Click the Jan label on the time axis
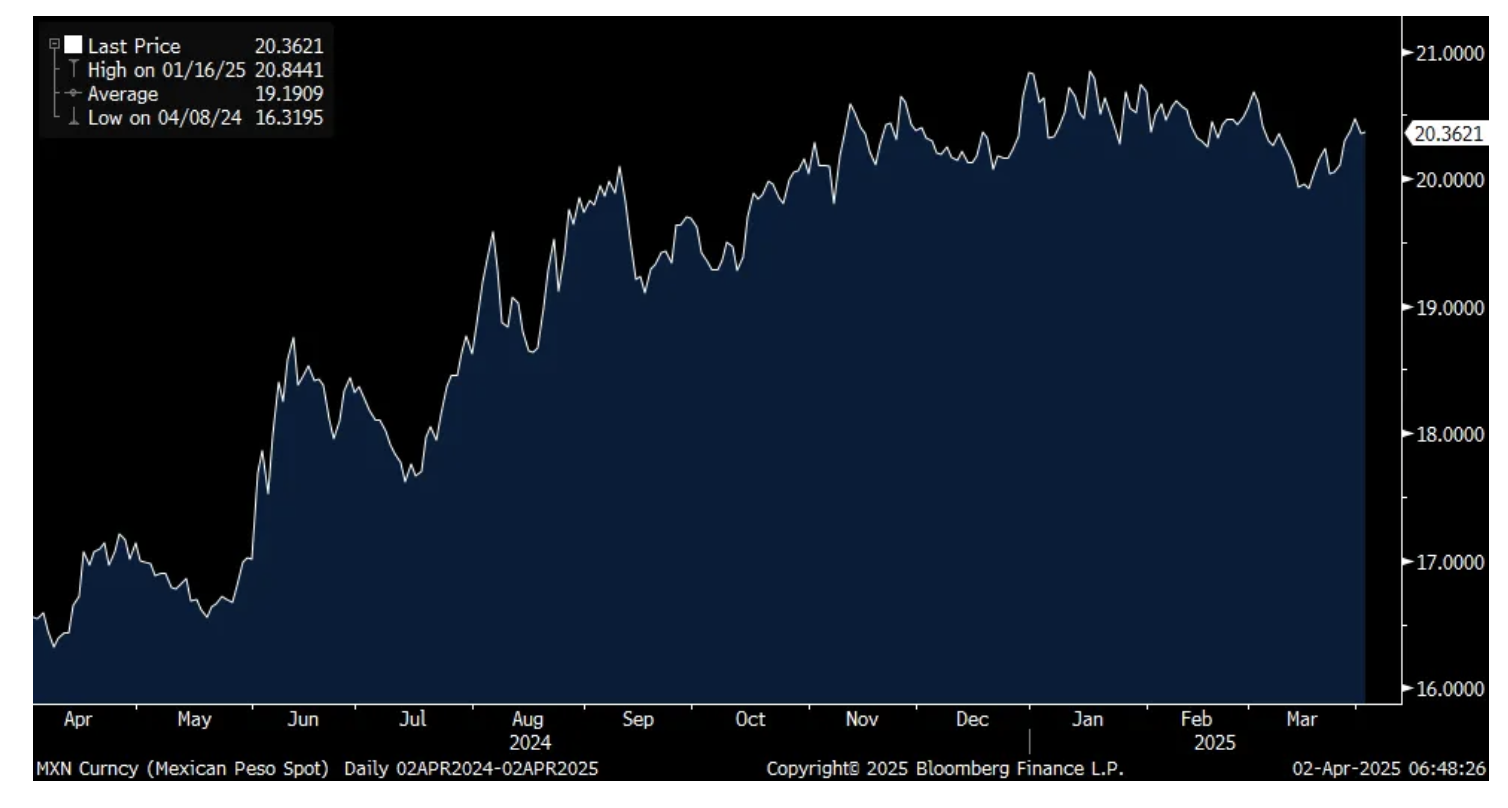The width and height of the screenshot is (1508, 808). click(x=1088, y=719)
